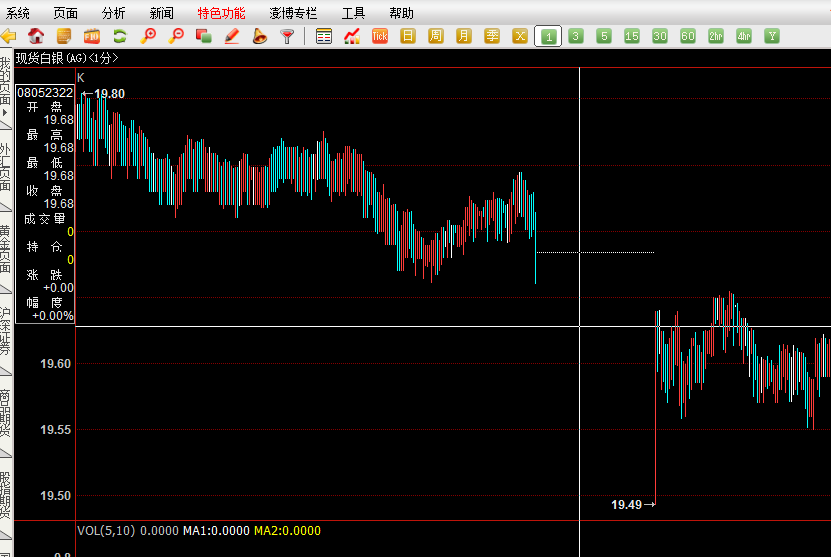Open the 系统 menu

(18, 13)
